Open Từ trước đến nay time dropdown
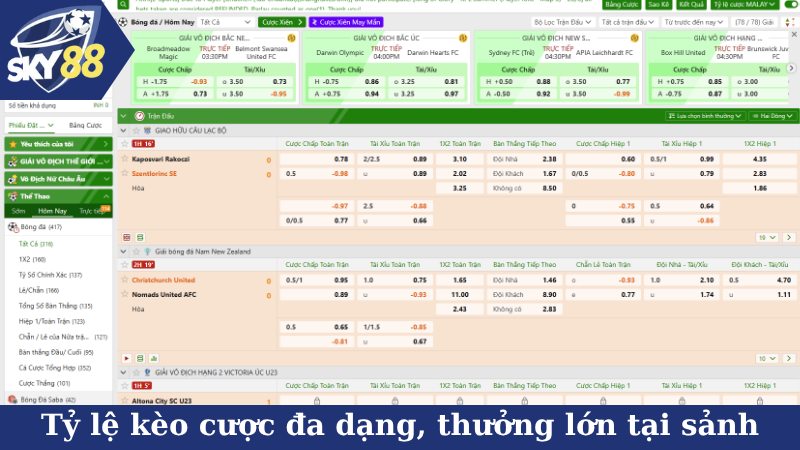This screenshot has height=450, width=800. (x=694, y=22)
